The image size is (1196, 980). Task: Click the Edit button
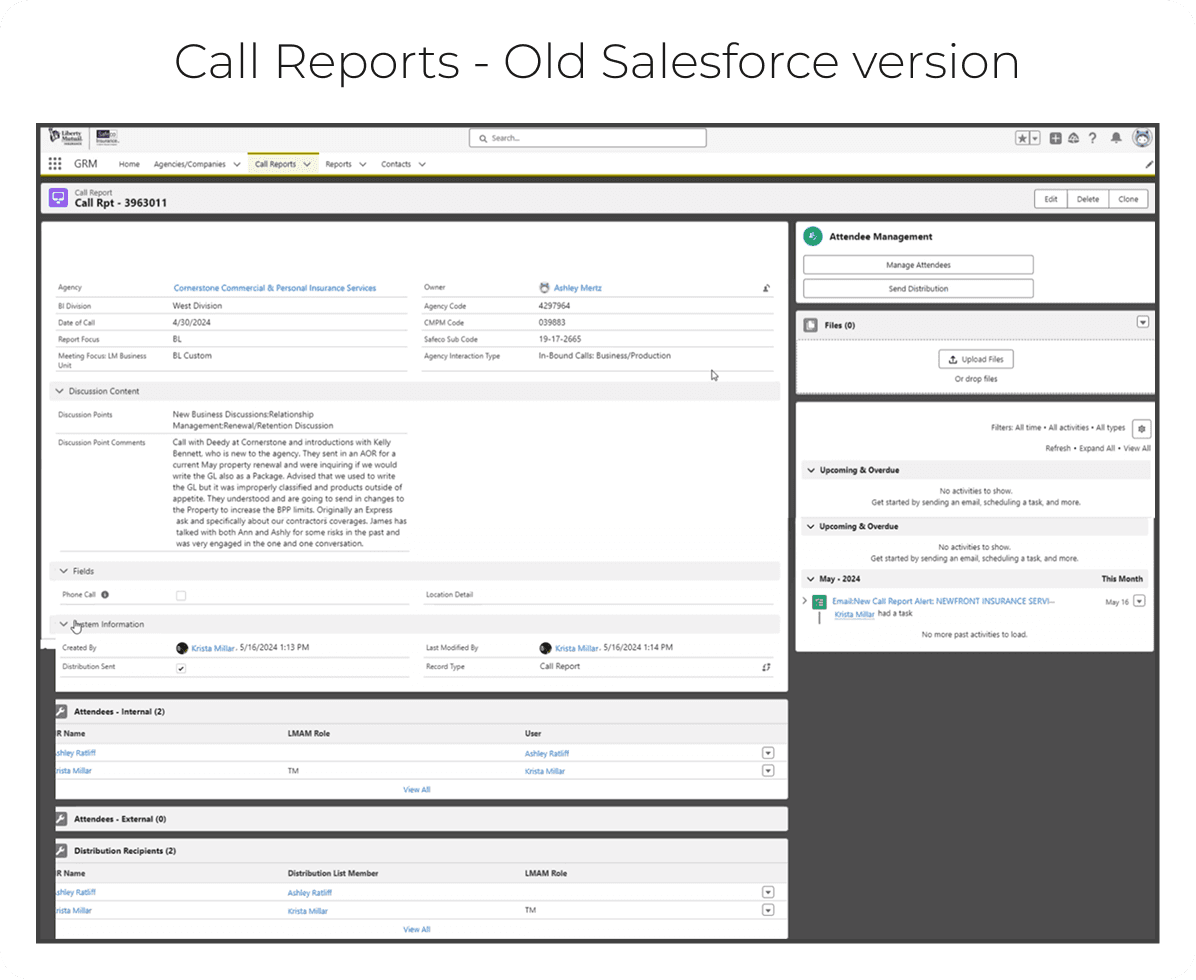pyautogui.click(x=1051, y=200)
